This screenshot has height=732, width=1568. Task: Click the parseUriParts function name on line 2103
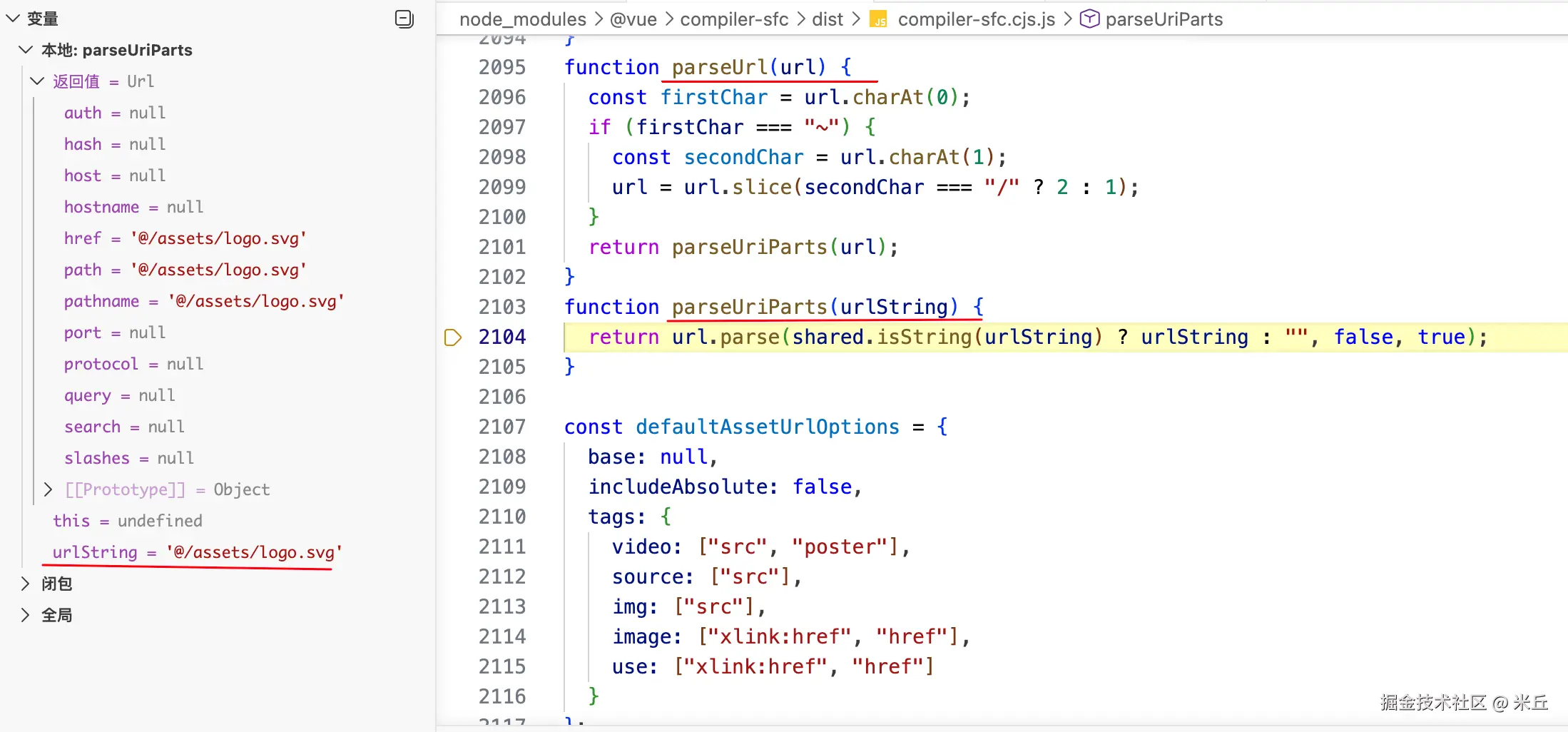click(x=750, y=307)
